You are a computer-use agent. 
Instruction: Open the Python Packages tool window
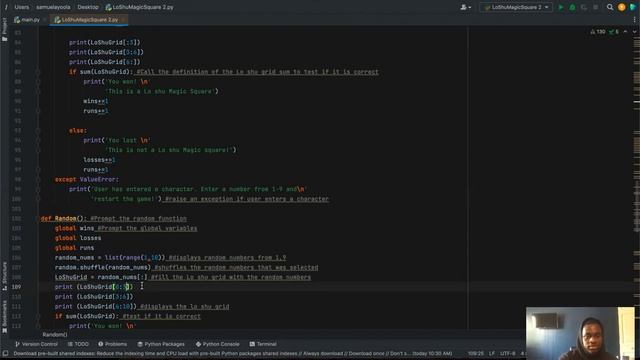pos(161,344)
